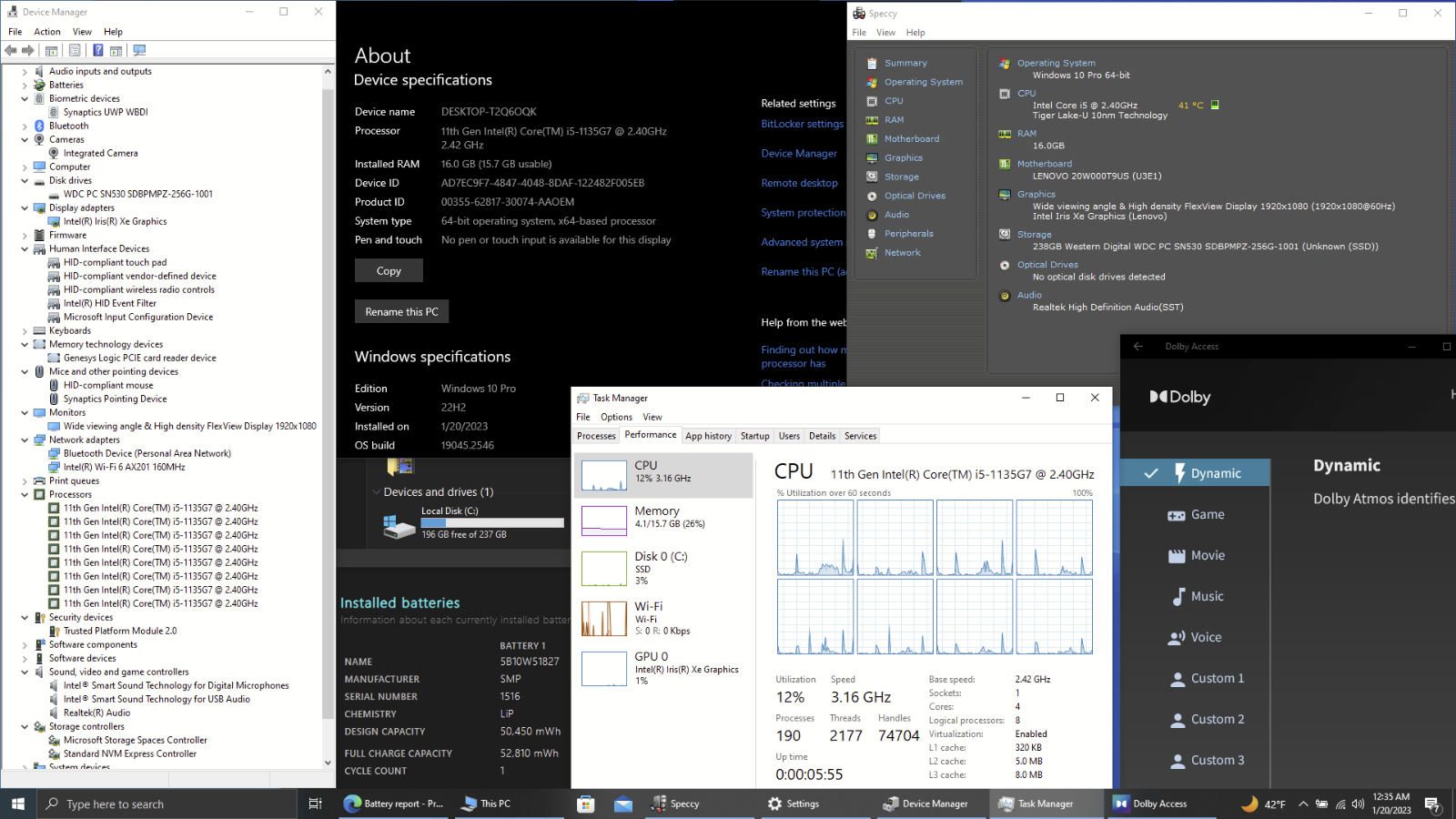Select the Custom 2 profile in Dolby Access
The height and width of the screenshot is (819, 1456).
pos(1195,720)
